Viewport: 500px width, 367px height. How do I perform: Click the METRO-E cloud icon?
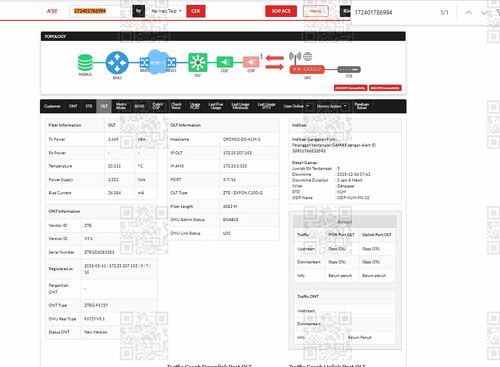(158, 62)
